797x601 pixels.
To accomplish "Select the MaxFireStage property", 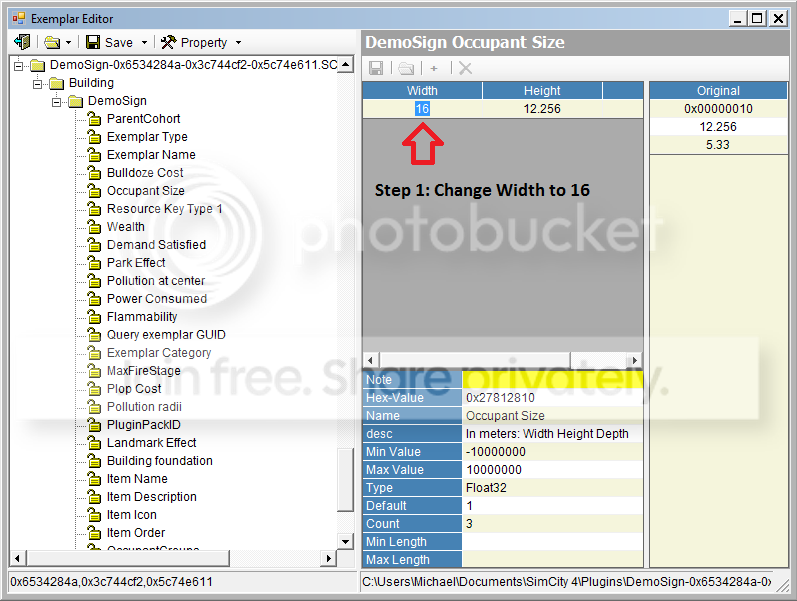I will [x=143, y=371].
